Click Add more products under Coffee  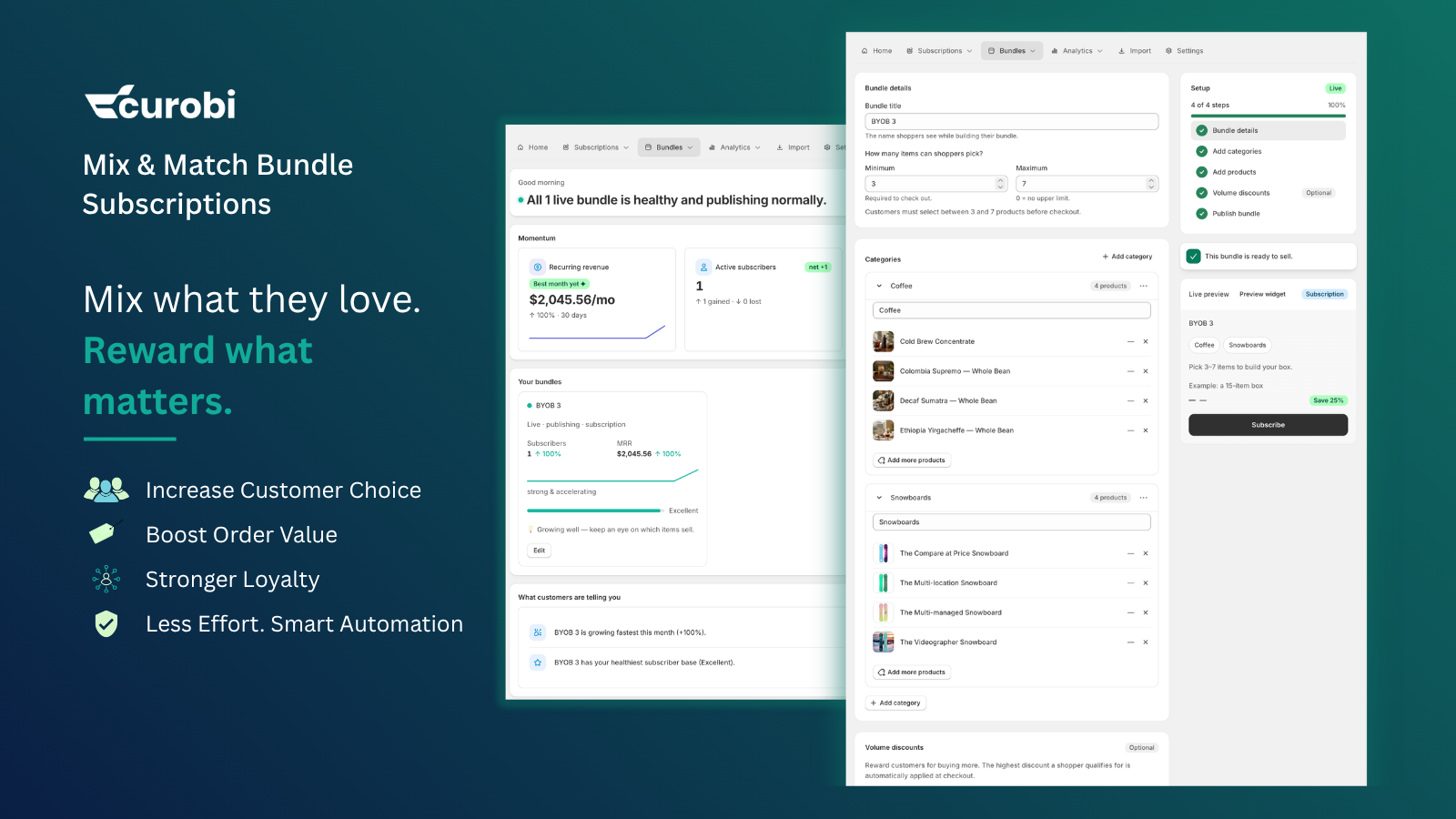pyautogui.click(x=912, y=460)
